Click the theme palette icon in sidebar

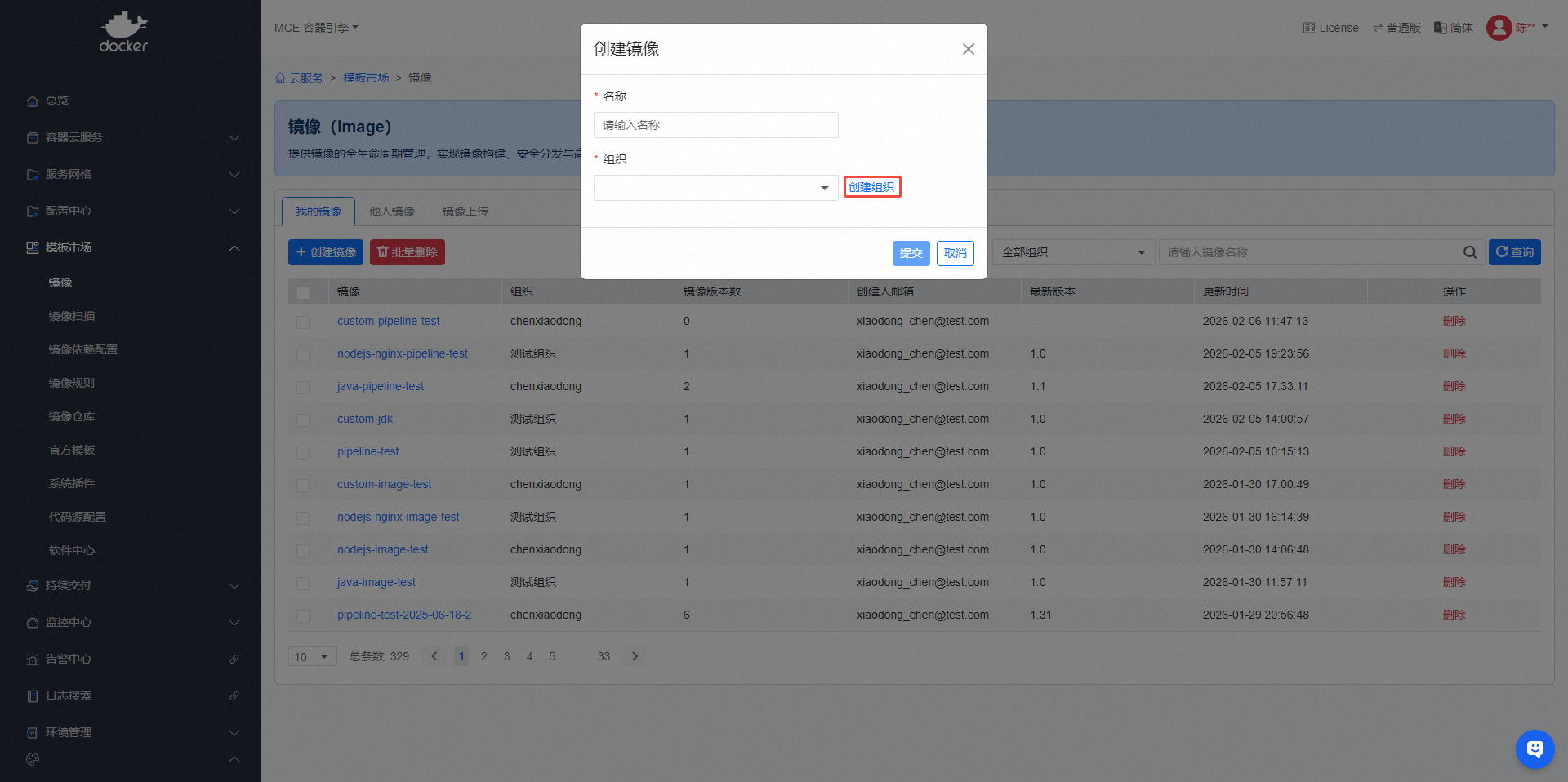(33, 759)
